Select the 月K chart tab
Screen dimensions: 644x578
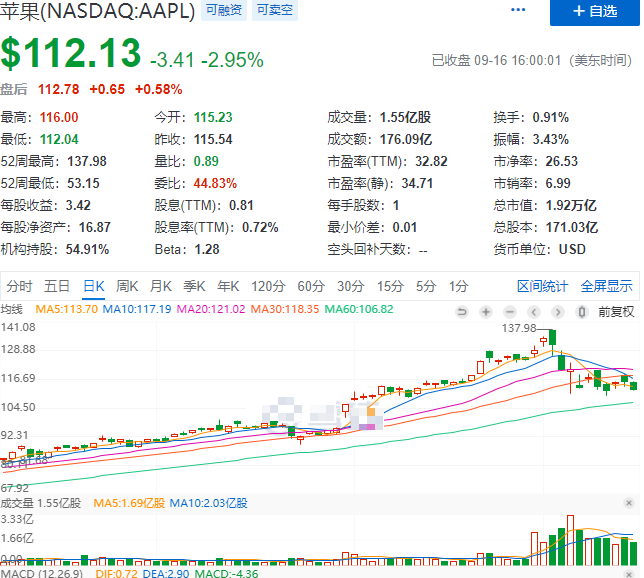pyautogui.click(x=161, y=286)
